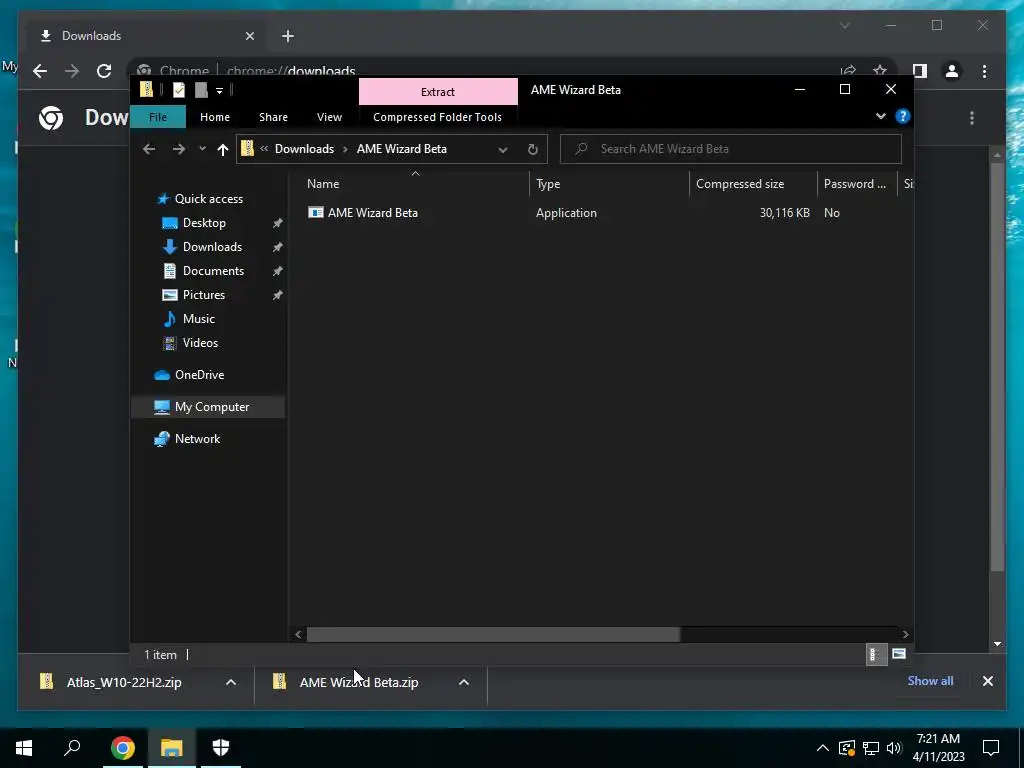The width and height of the screenshot is (1024, 768).
Task: Close the Downloads Chrome tab
Action: point(249,36)
